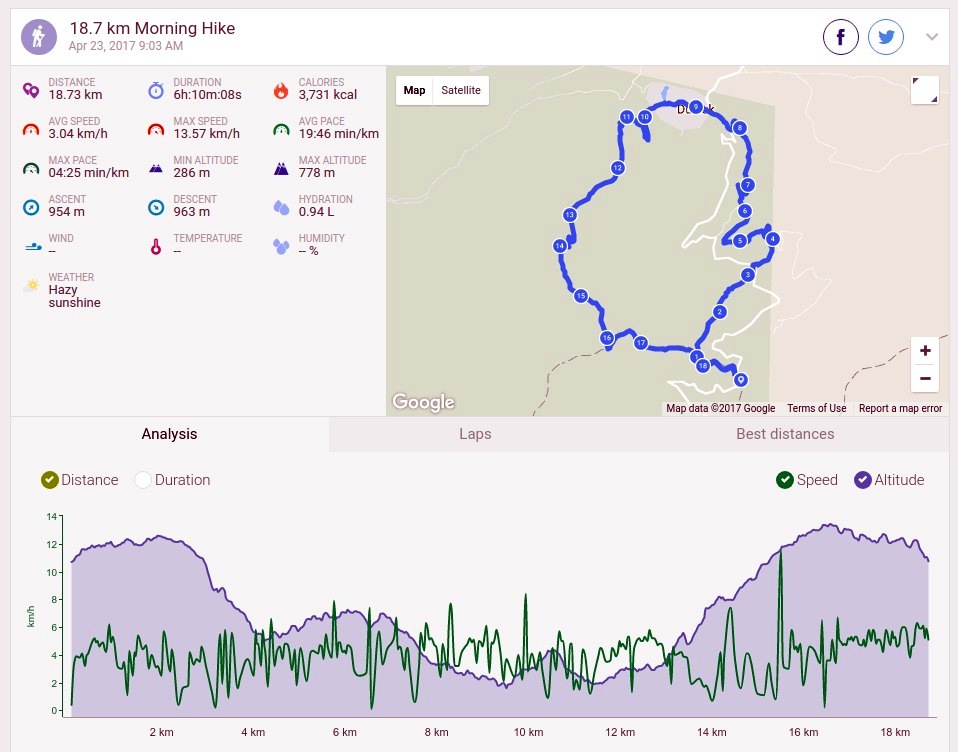Click the date Apr 23, 2017 9:03 AM
This screenshot has width=958, height=752.
point(125,46)
